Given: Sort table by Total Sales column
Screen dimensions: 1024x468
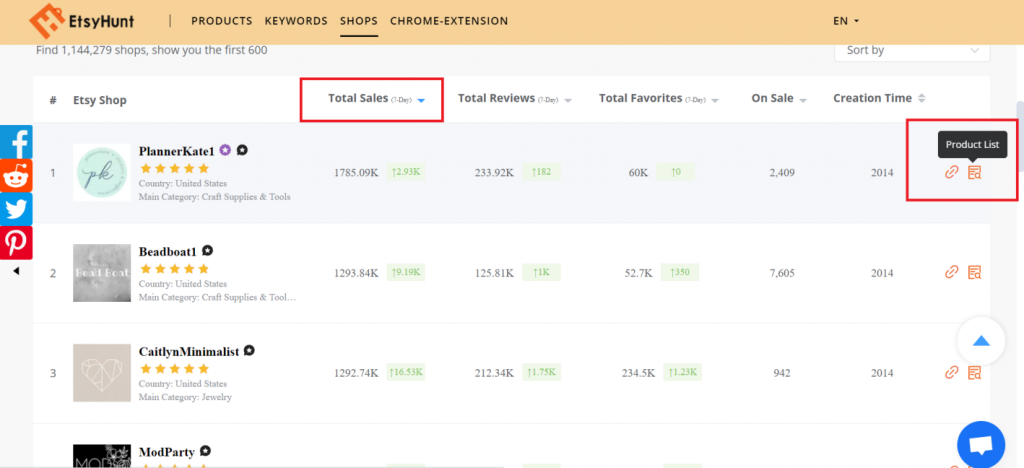Looking at the screenshot, I should click(371, 99).
